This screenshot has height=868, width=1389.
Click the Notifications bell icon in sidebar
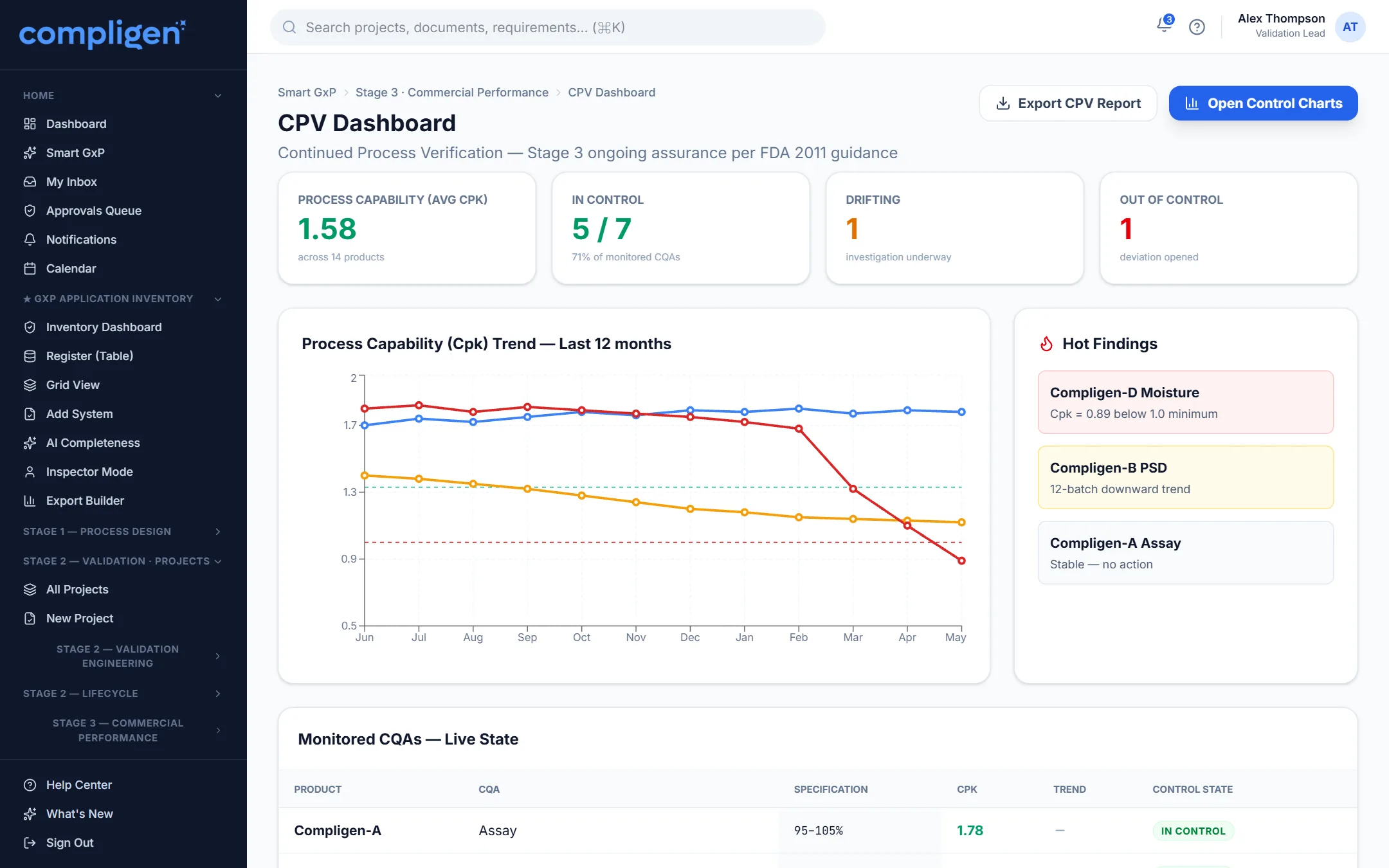[30, 239]
